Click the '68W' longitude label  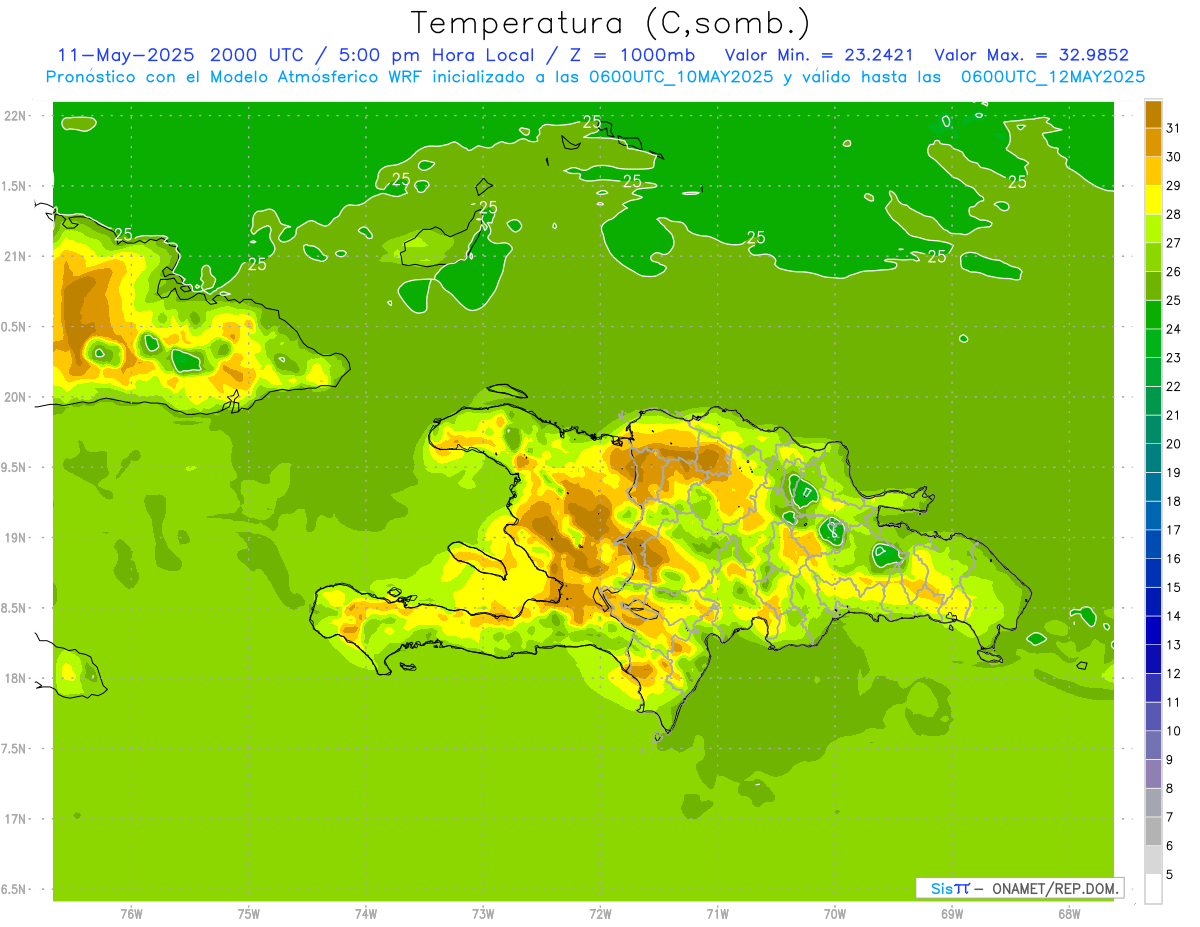(1069, 913)
